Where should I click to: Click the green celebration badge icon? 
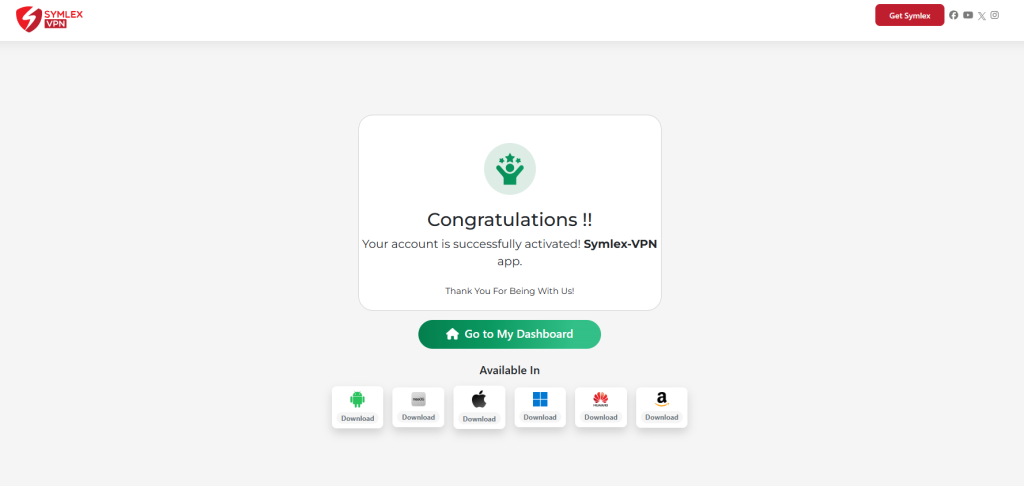[510, 169]
